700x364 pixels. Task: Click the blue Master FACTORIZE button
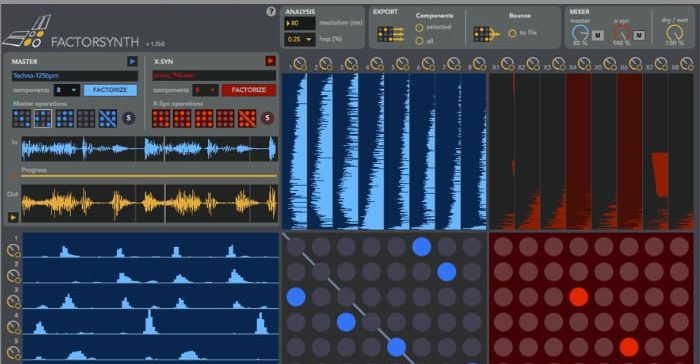(x=110, y=90)
